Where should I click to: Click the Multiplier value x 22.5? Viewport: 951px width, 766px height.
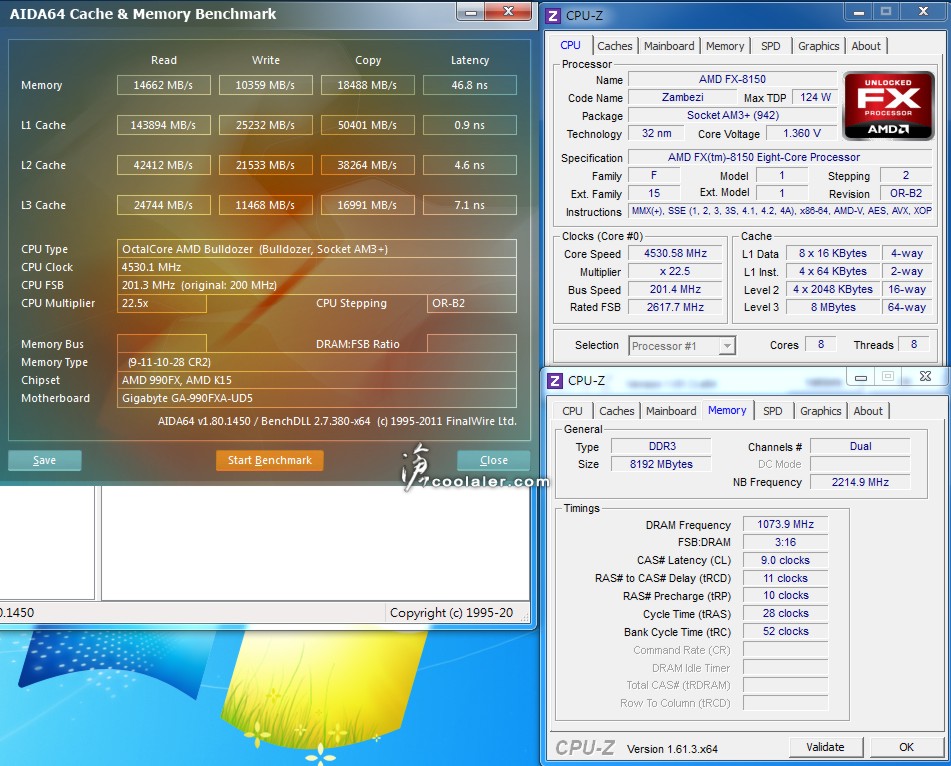(675, 272)
